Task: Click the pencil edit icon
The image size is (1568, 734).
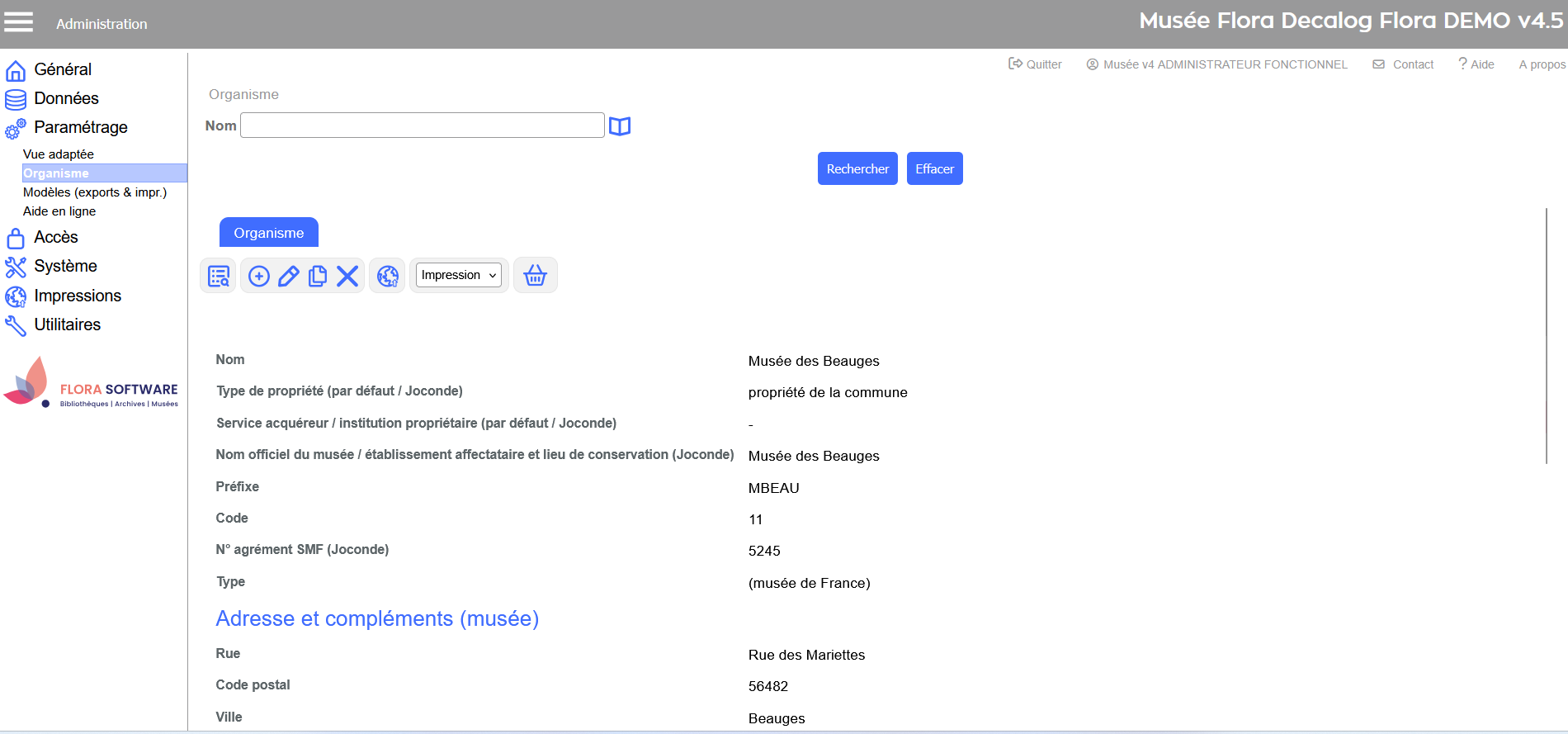Action: point(288,276)
